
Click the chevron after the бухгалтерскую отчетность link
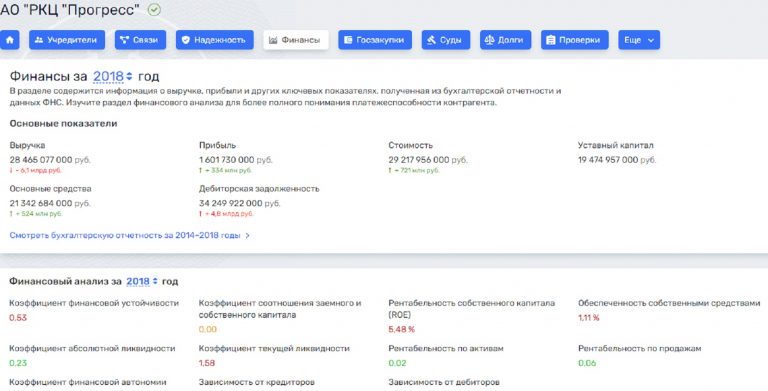[247, 236]
